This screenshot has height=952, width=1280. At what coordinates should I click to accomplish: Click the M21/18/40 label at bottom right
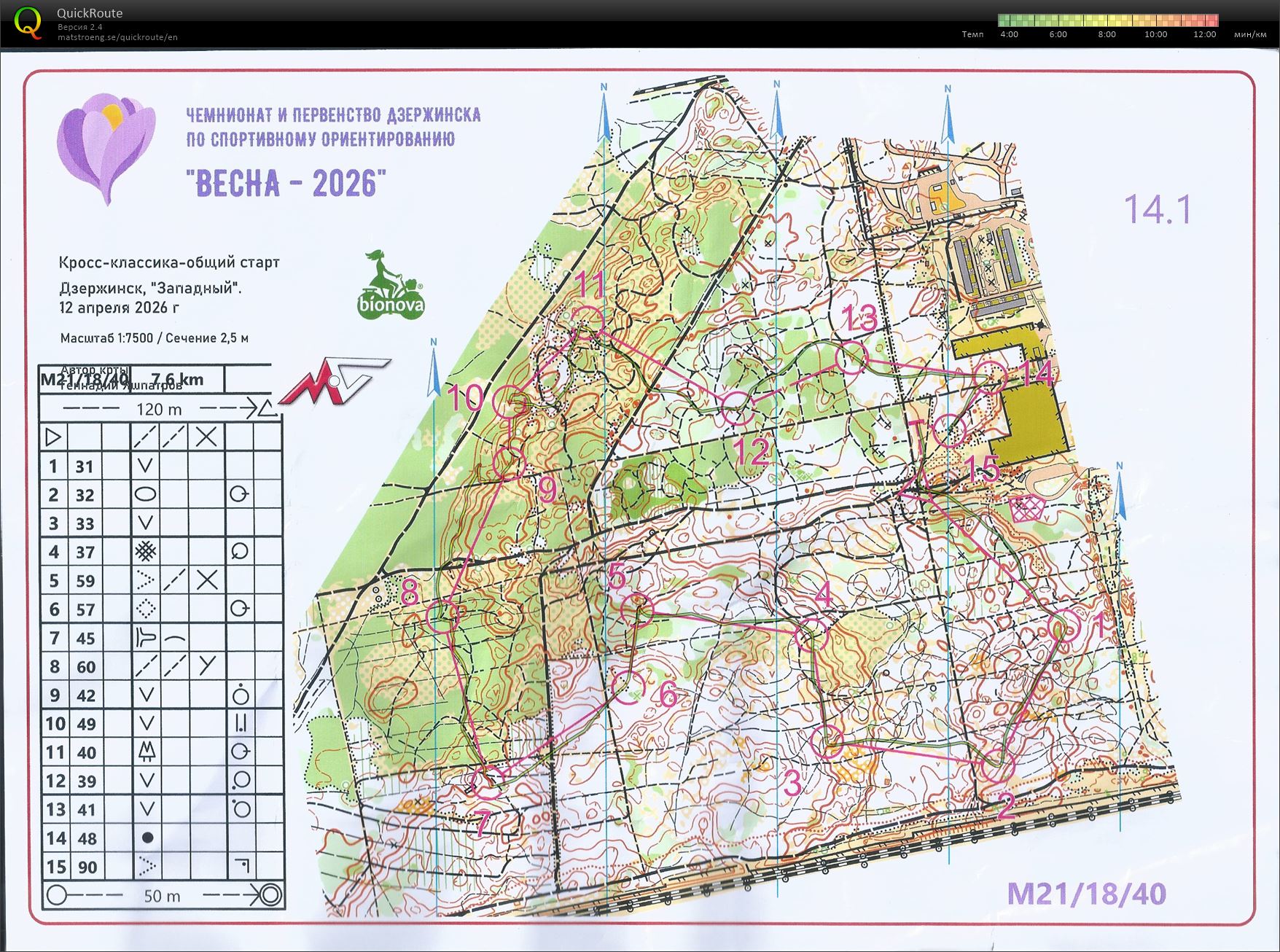(x=1086, y=894)
